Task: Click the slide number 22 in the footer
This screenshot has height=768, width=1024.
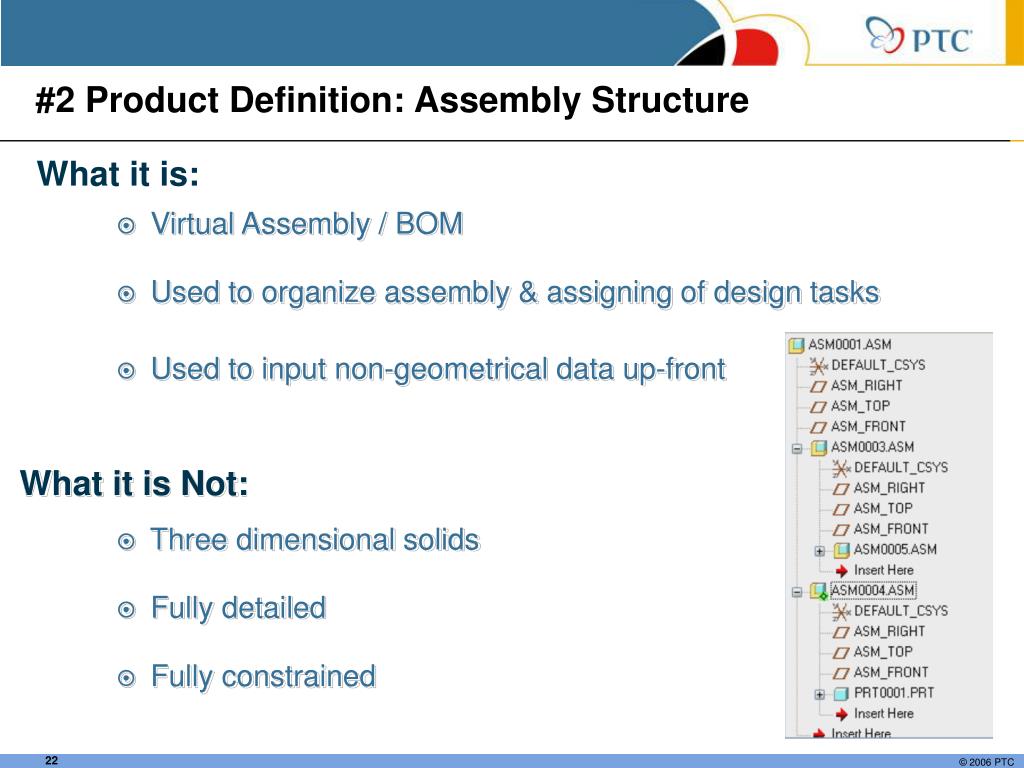Action: [52, 760]
